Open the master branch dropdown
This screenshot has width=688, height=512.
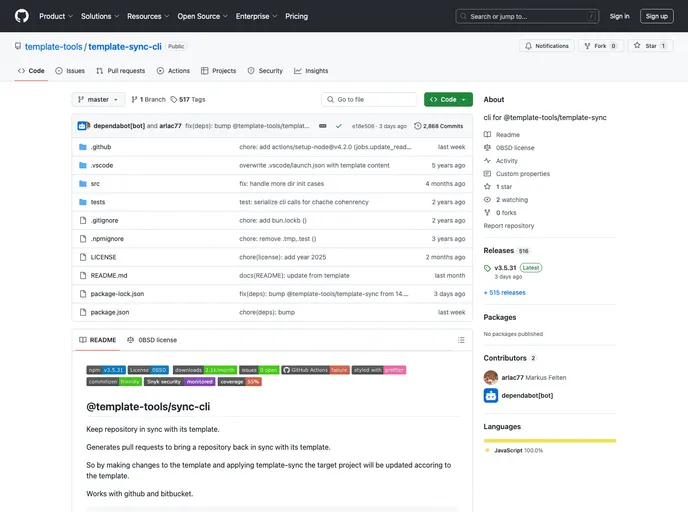(x=98, y=100)
